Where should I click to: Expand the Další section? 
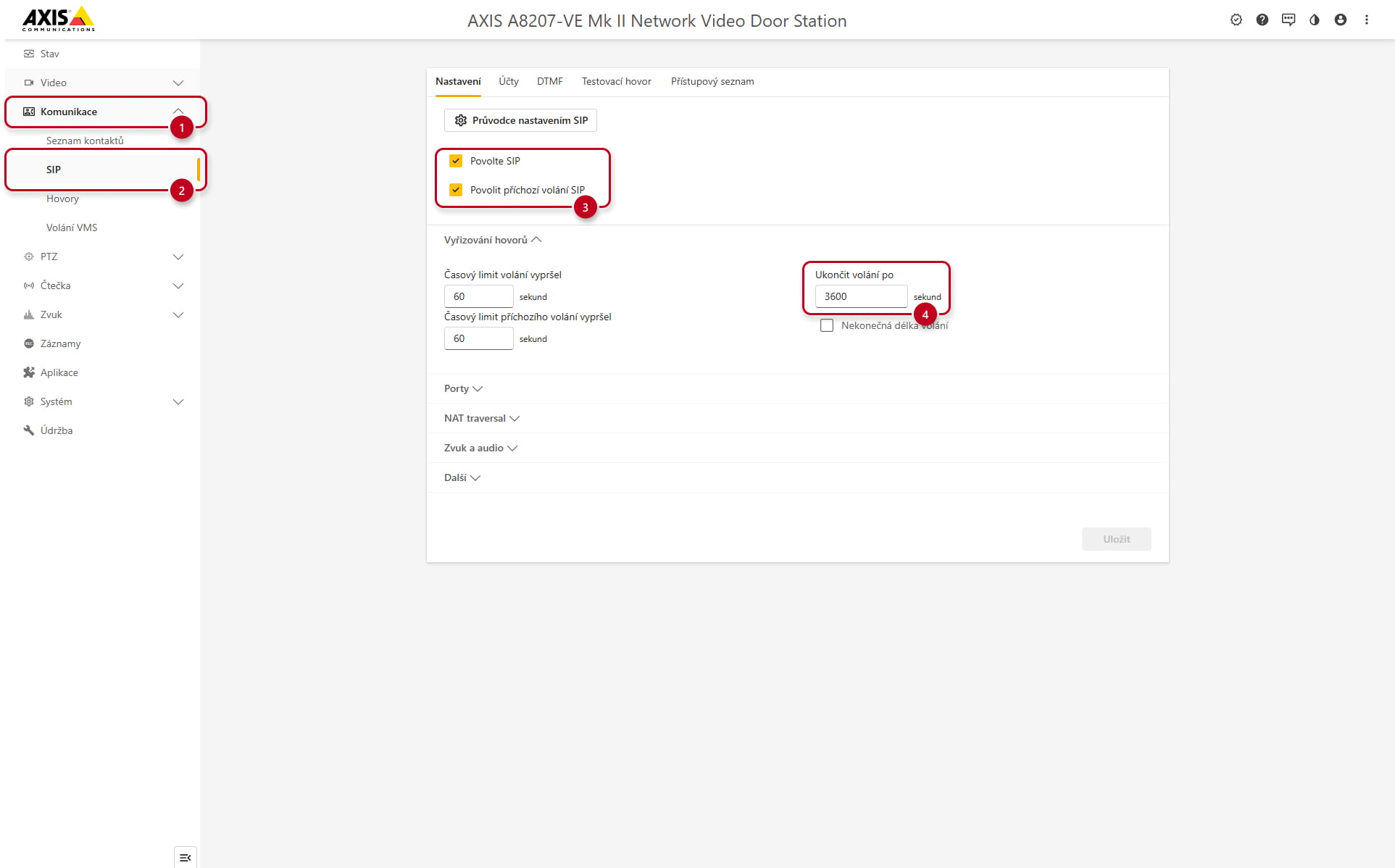click(462, 477)
